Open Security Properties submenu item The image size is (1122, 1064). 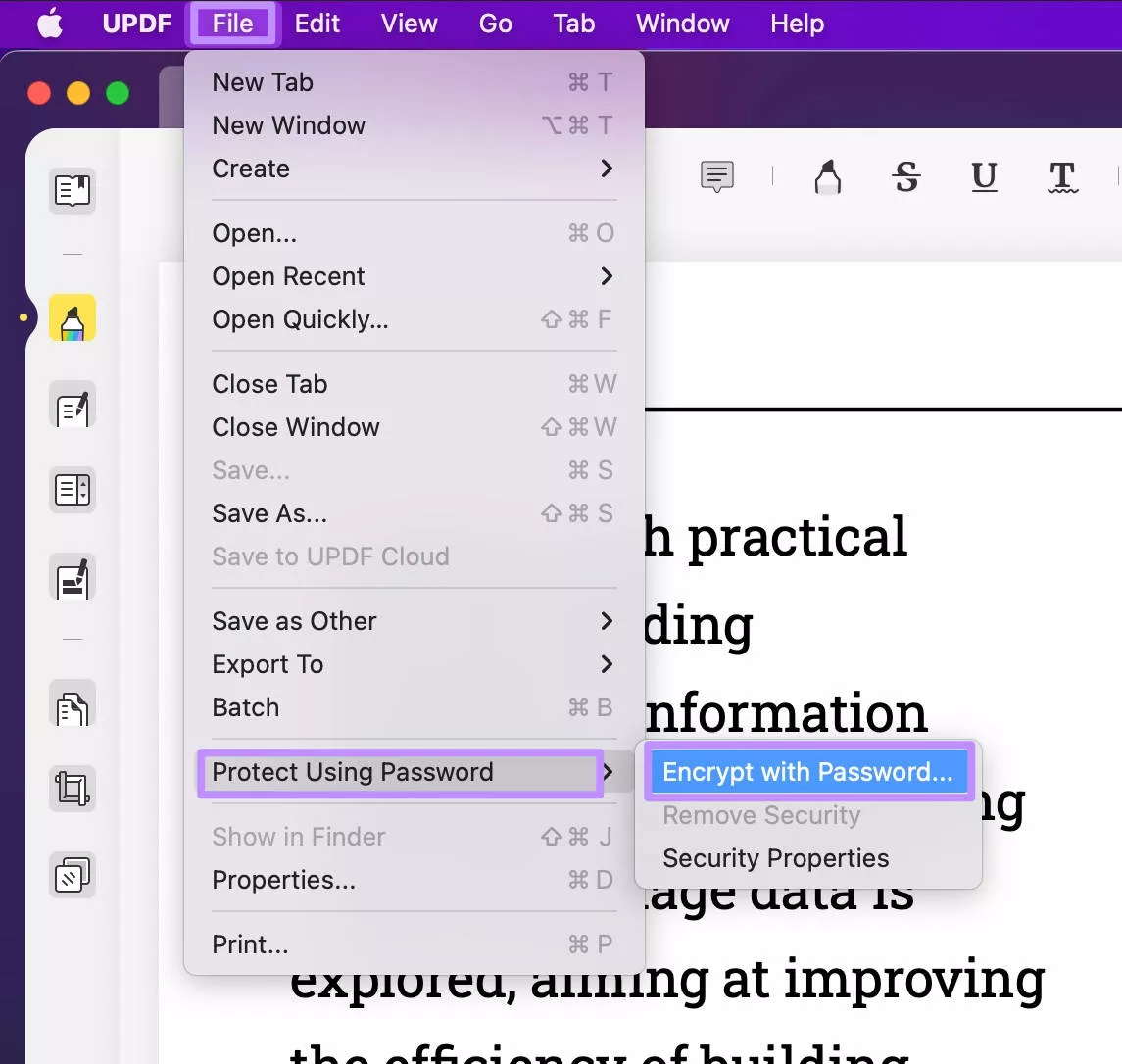[x=807, y=858]
